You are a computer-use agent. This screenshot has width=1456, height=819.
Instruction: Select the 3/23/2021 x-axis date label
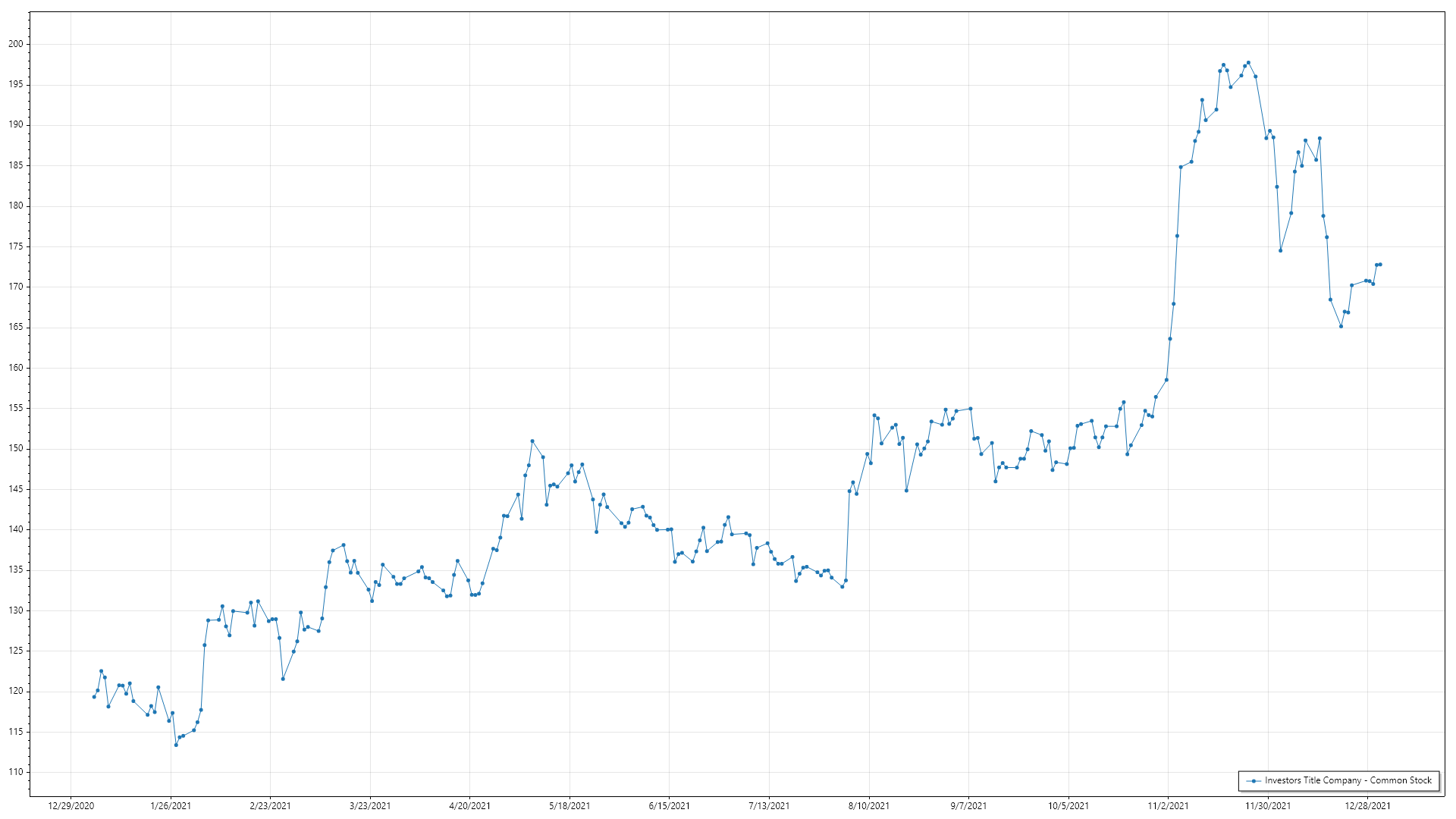370,805
